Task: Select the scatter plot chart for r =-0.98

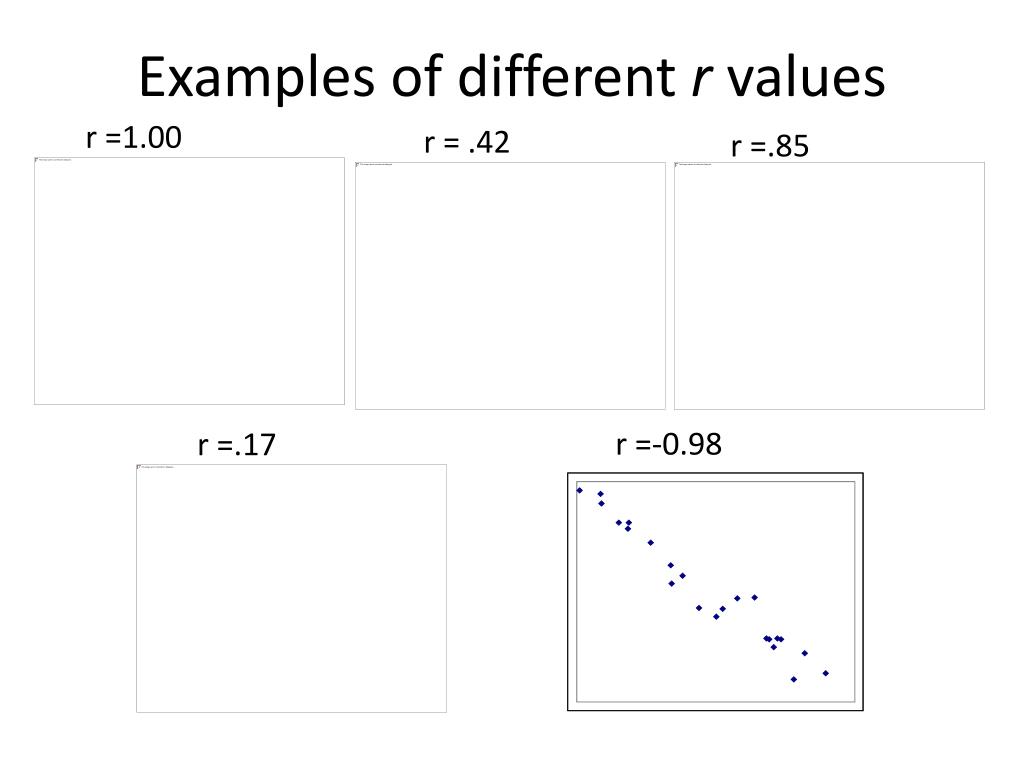Action: pos(715,591)
